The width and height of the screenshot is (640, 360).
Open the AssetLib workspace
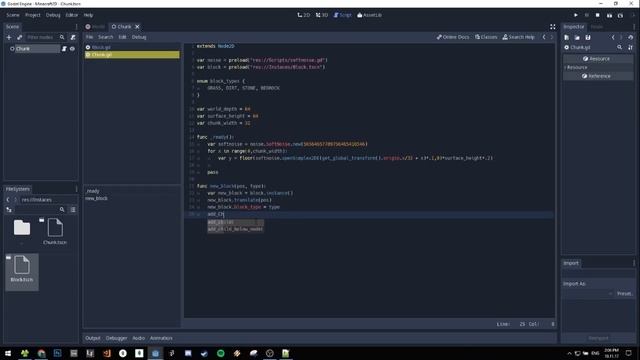(369, 15)
